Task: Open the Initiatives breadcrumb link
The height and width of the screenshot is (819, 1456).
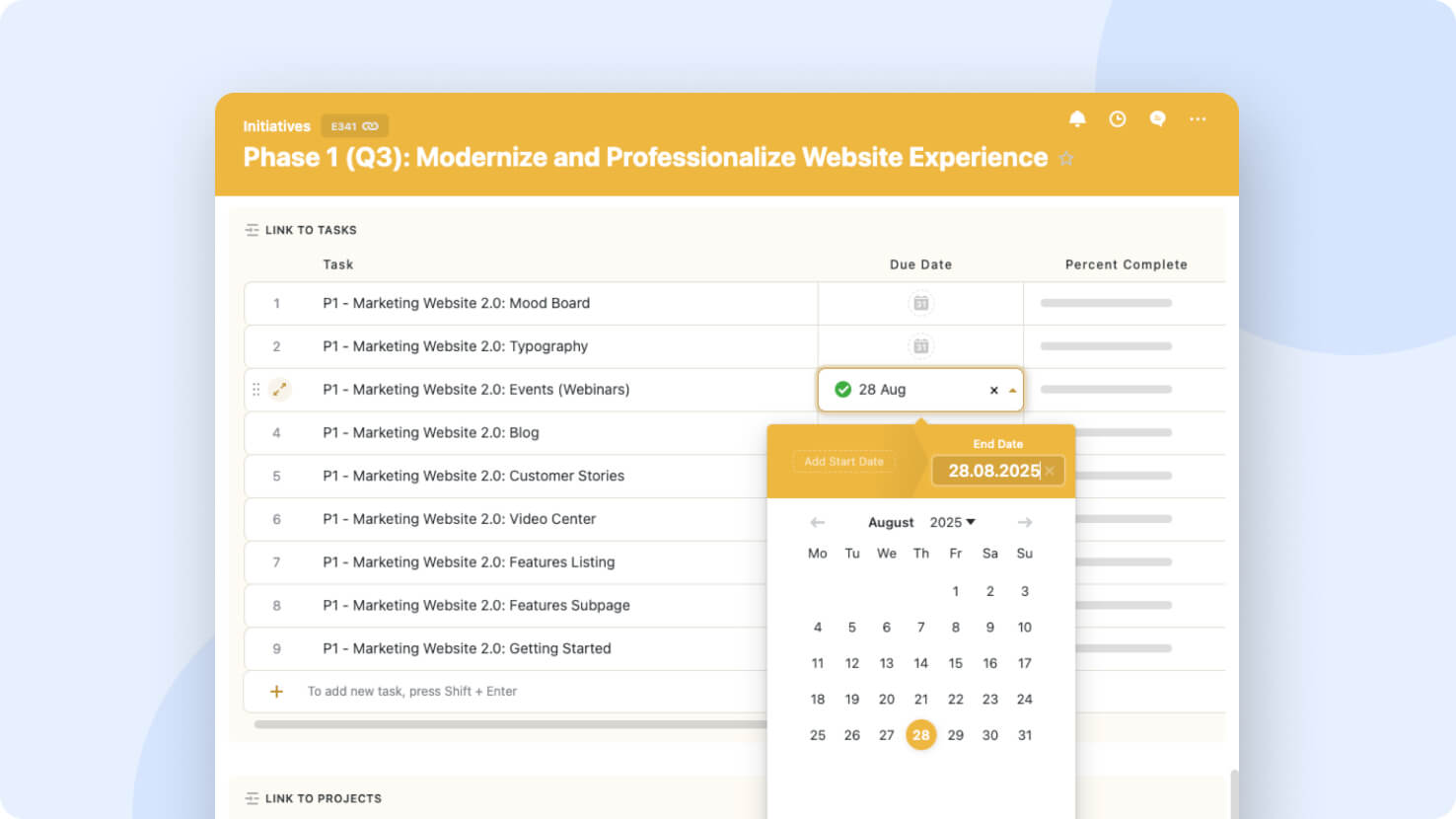Action: 276,126
